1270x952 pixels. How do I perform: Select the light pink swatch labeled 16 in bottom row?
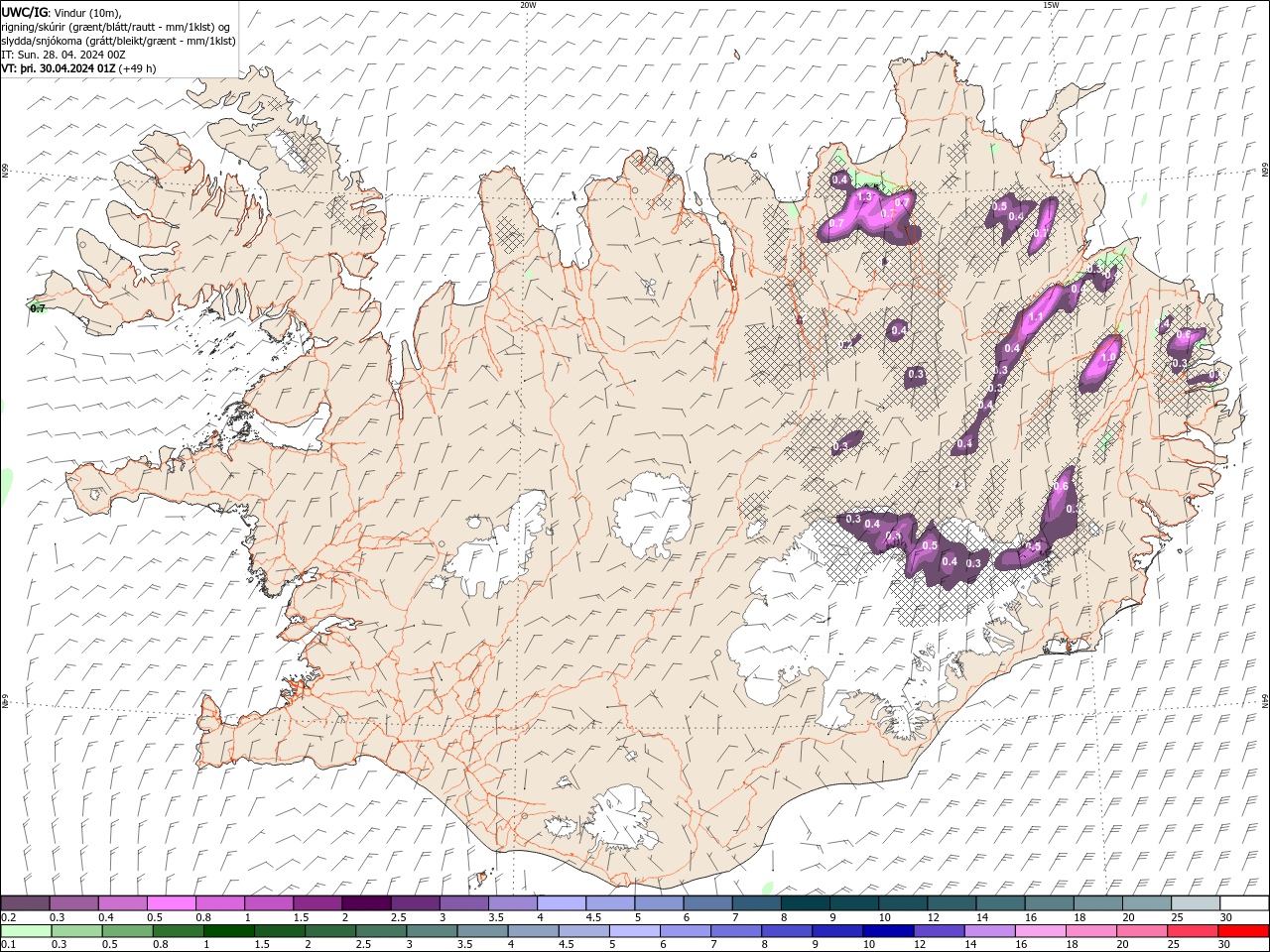click(x=1040, y=931)
